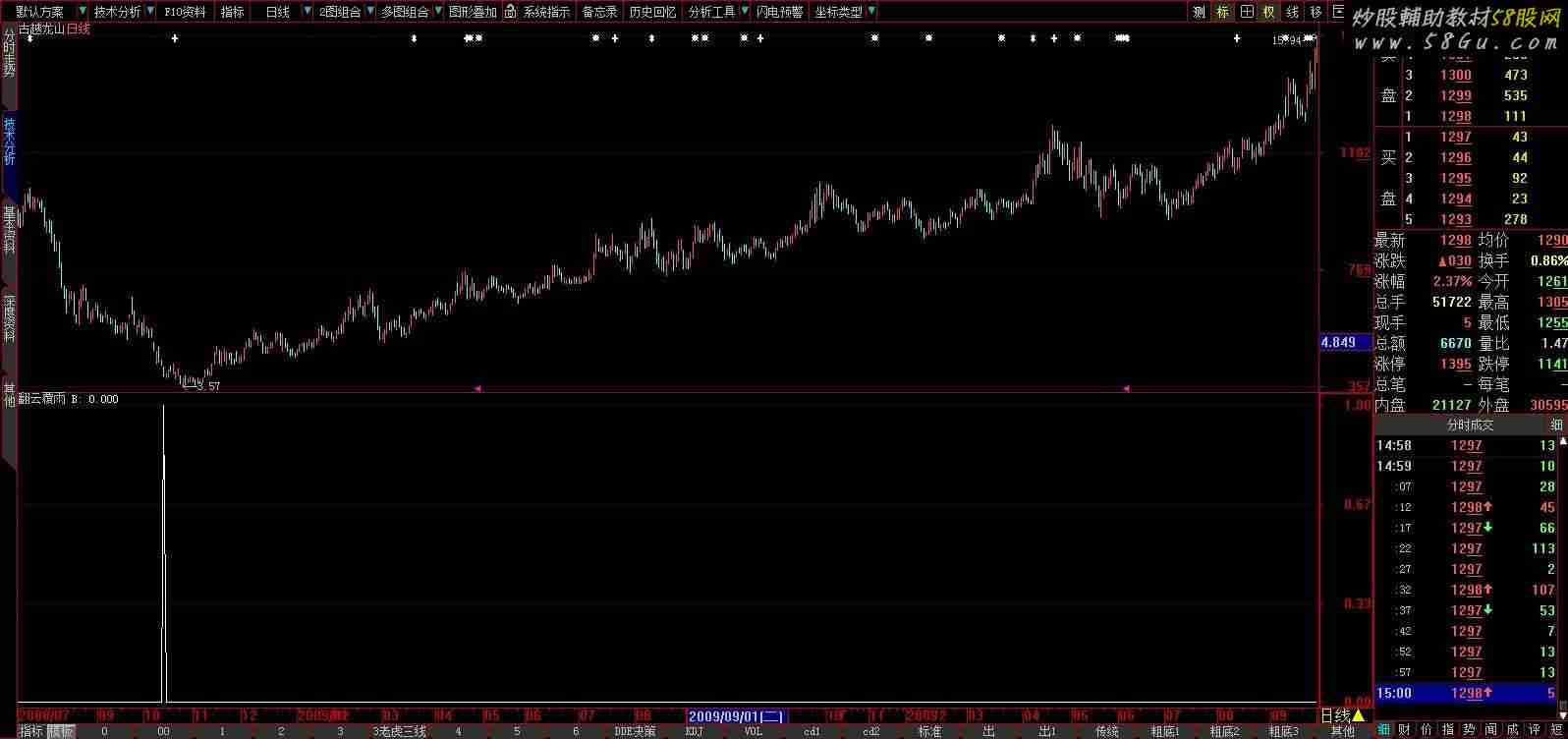Image resolution: width=1568 pixels, height=739 pixels.
Task: Click the 2009/09/01 date marker on time axis
Action: 736,716
